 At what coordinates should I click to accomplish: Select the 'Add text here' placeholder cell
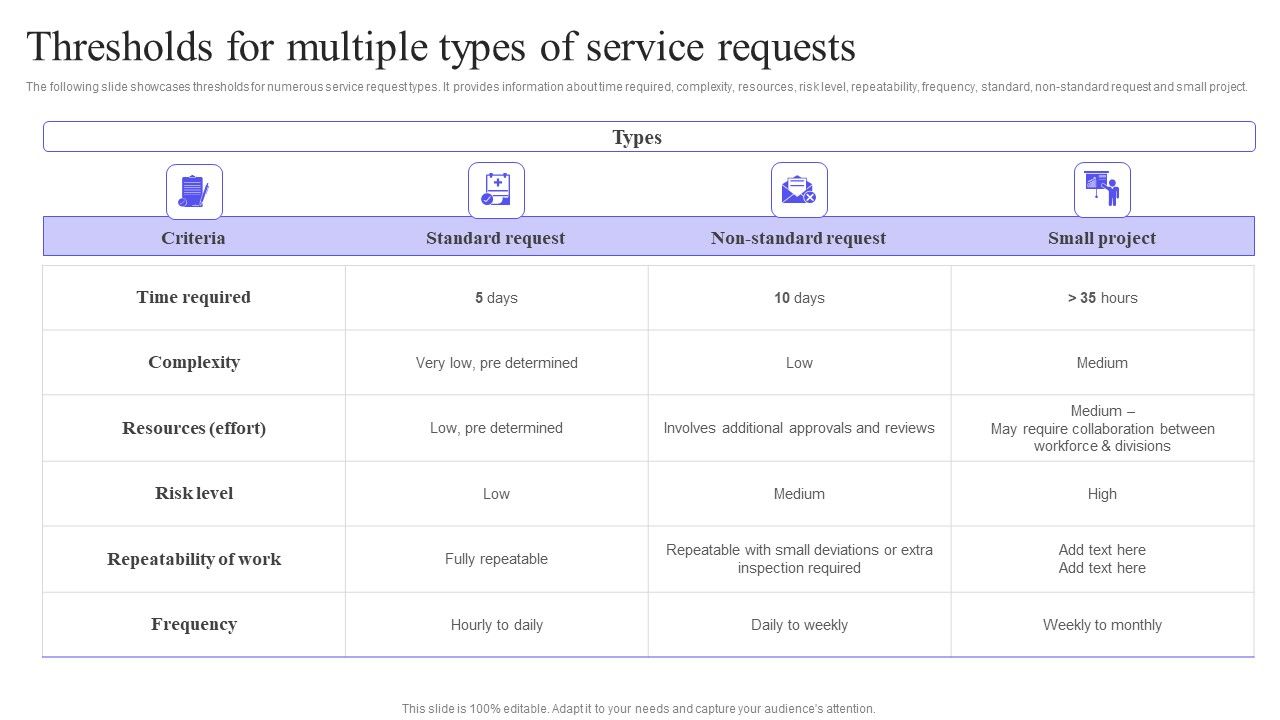click(x=1102, y=559)
